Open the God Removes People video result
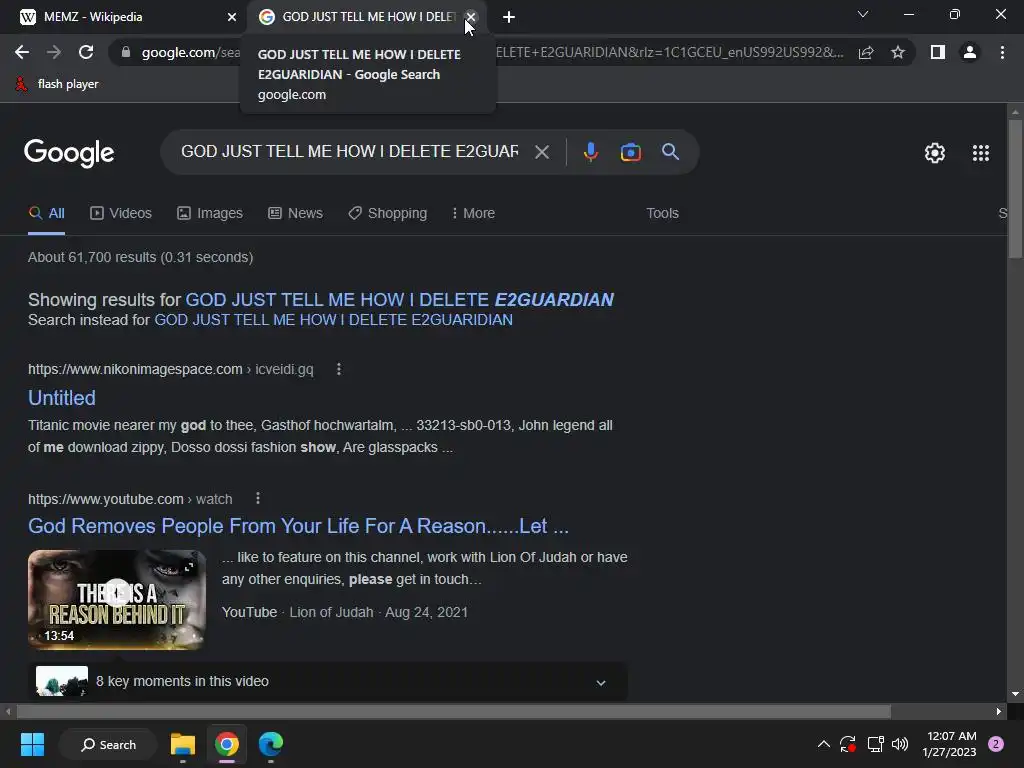 pyautogui.click(x=298, y=526)
